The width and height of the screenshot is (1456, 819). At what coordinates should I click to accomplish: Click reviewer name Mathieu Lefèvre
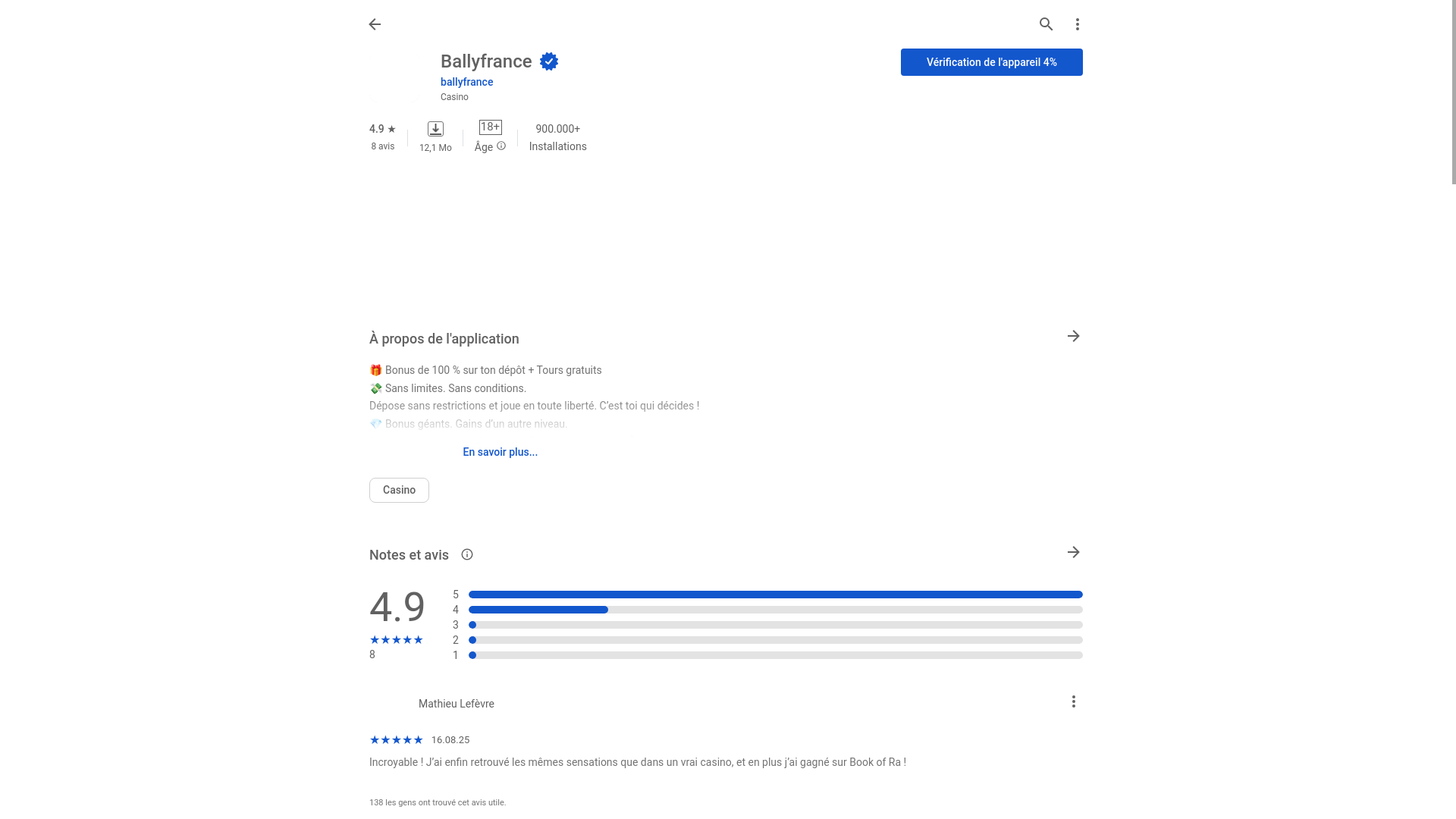[456, 704]
